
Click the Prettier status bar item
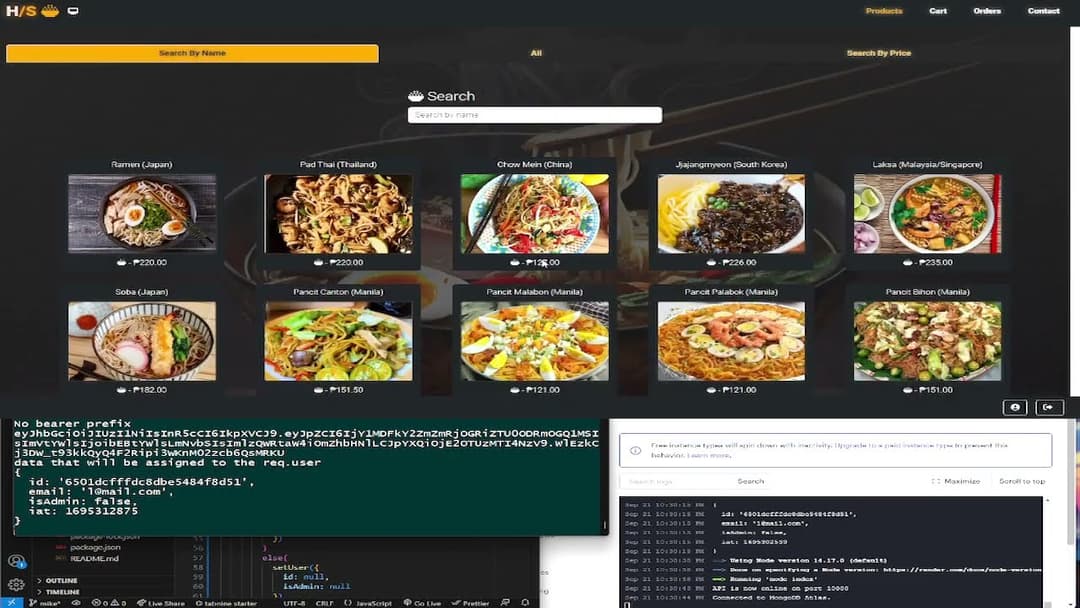(471, 603)
